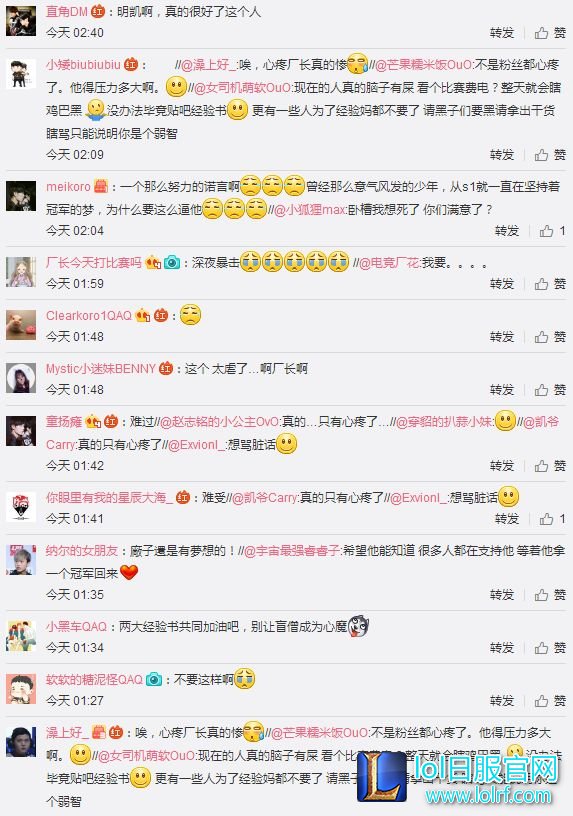Open the @小狐狸max mention
The width and height of the screenshot is (573, 816).
310,210
